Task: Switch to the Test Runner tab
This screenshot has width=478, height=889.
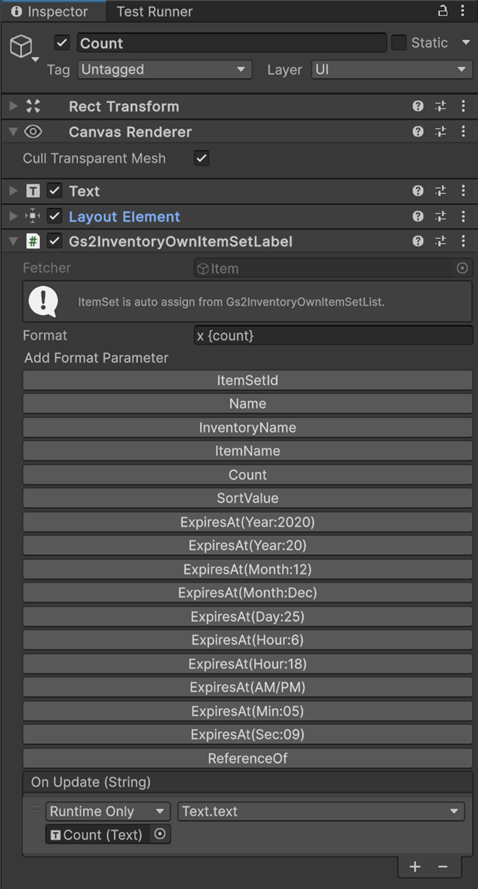Action: (x=155, y=11)
